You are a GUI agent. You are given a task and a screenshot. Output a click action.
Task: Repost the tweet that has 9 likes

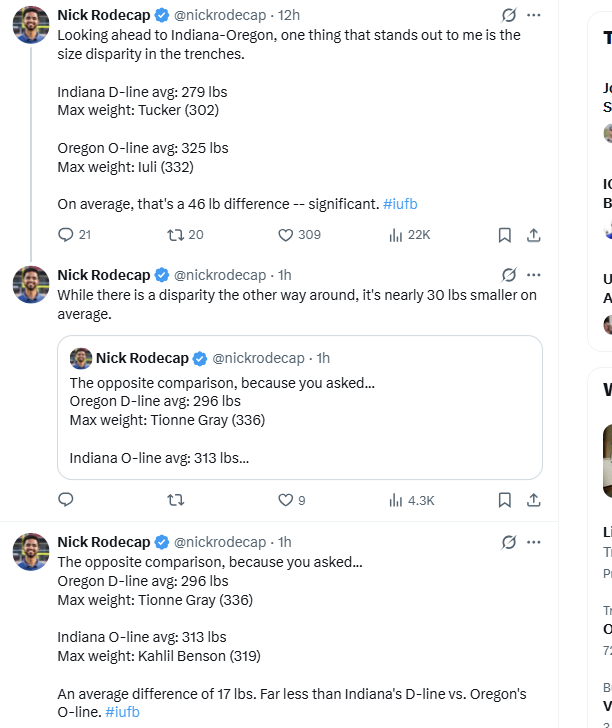point(176,500)
